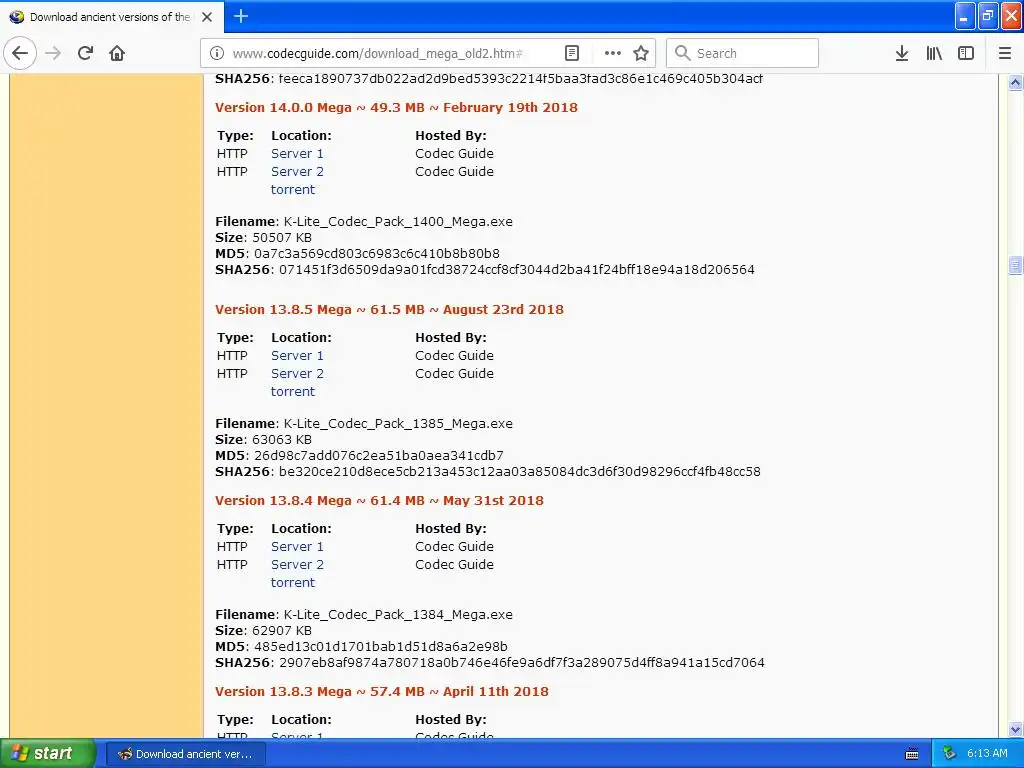
Task: Click the size value 62907 KB
Action: click(x=282, y=631)
